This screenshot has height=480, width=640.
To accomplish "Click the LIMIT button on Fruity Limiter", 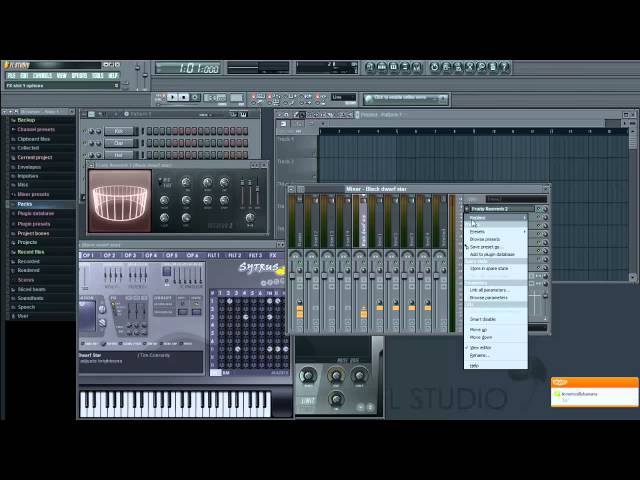I will click(x=308, y=401).
